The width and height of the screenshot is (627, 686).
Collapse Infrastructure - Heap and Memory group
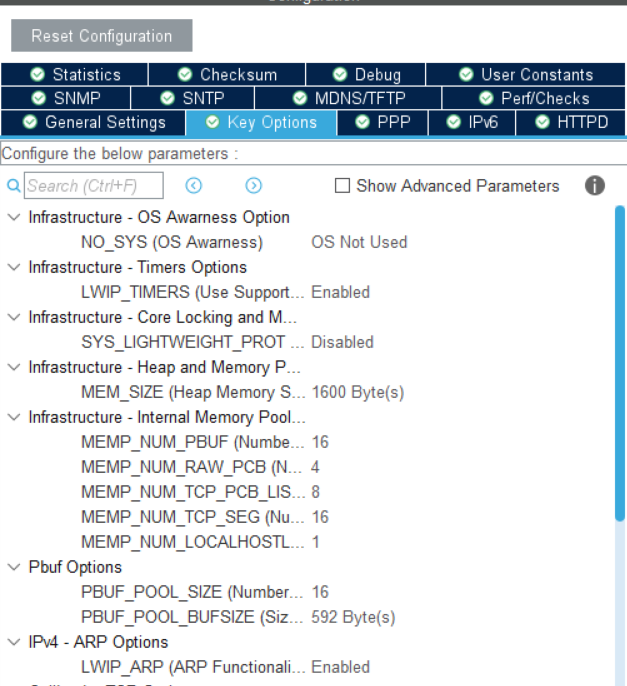pyautogui.click(x=14, y=367)
